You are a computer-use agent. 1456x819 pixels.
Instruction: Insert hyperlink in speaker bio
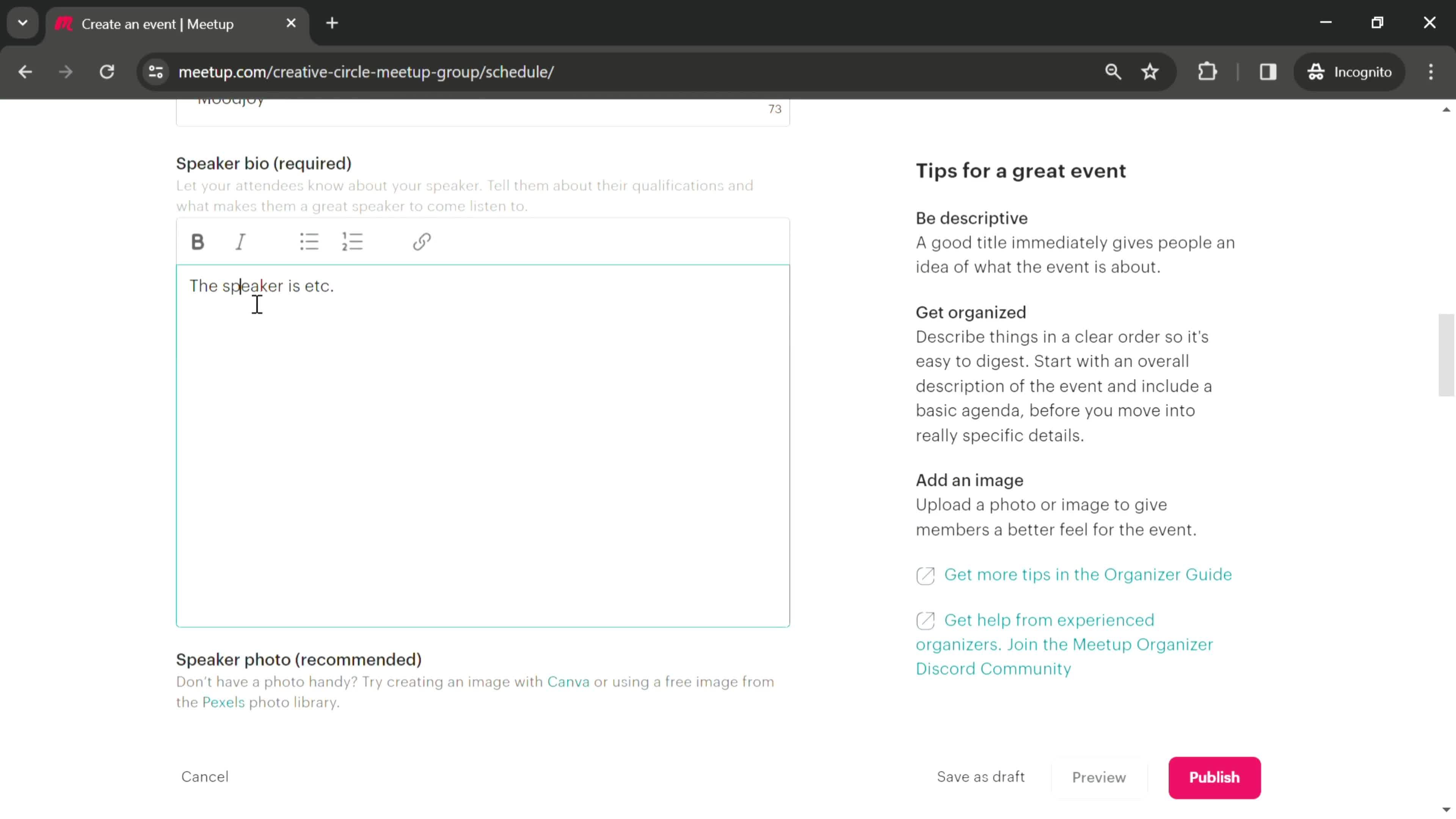point(422,242)
